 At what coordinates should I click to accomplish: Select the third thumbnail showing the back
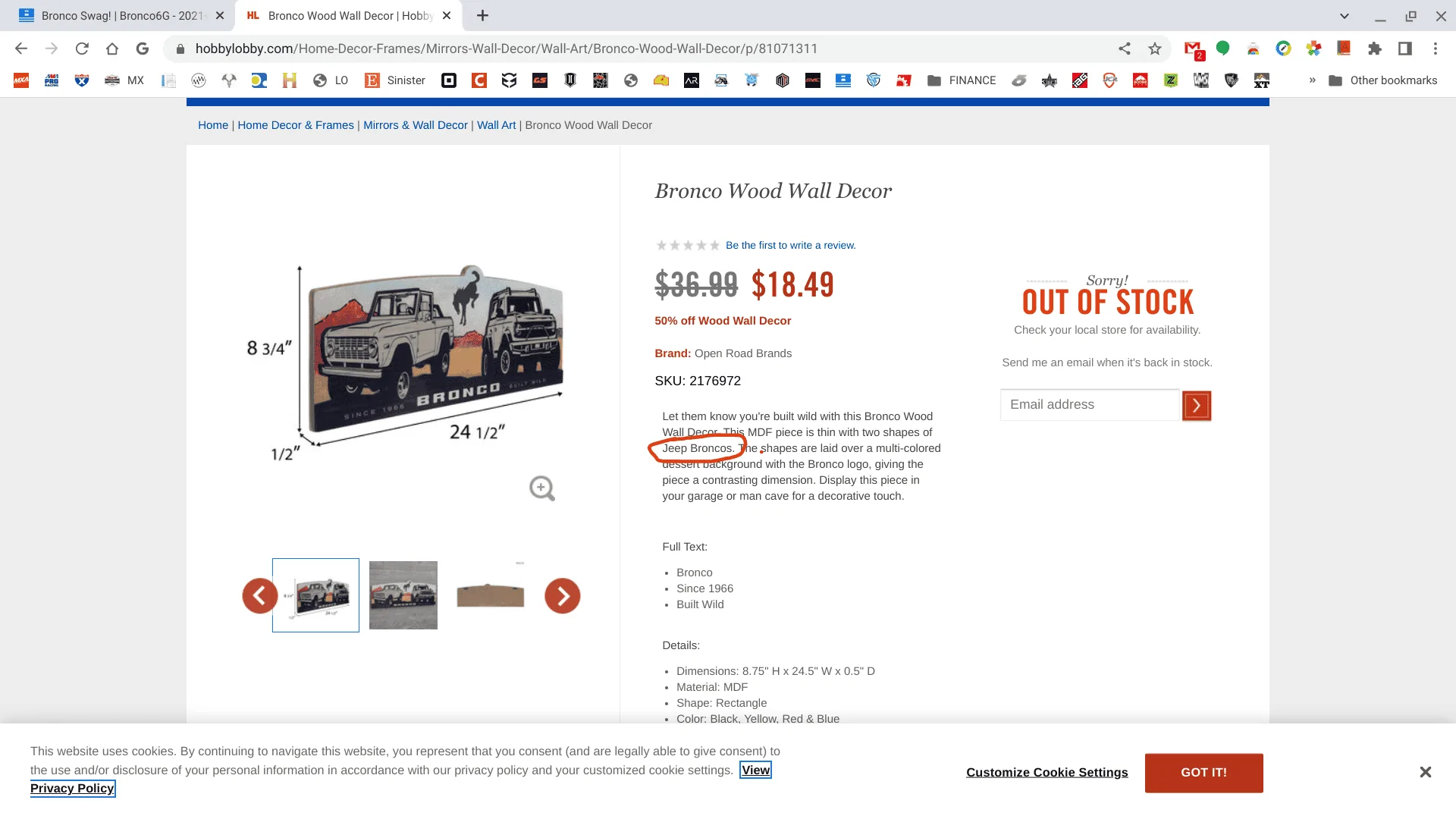pos(491,595)
